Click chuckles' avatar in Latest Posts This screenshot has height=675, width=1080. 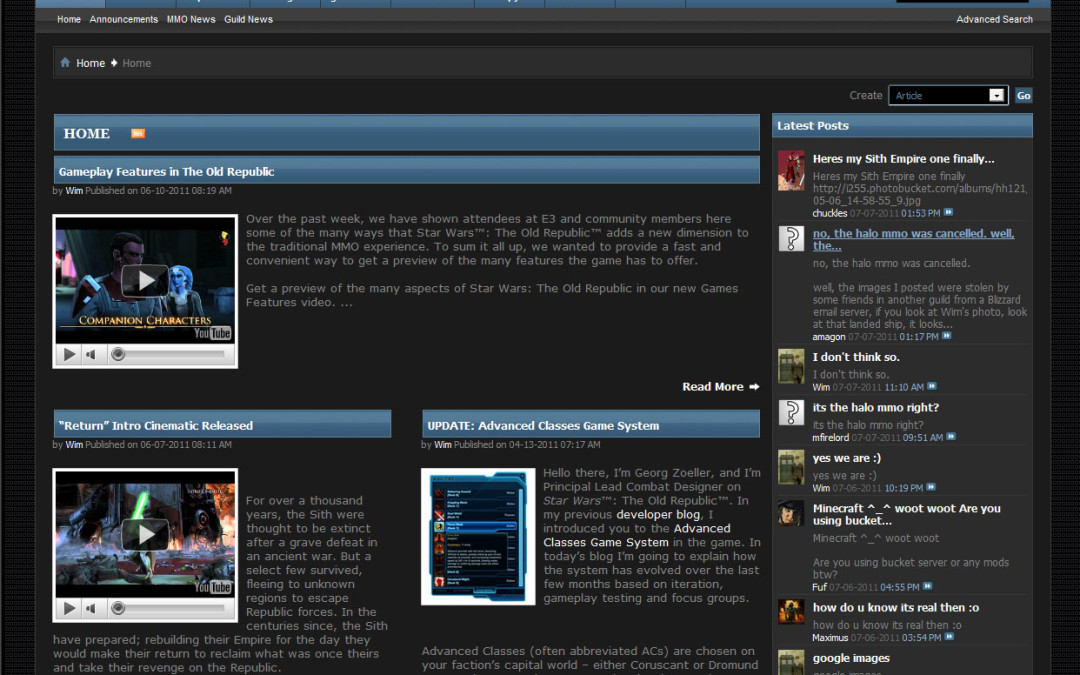coord(791,170)
